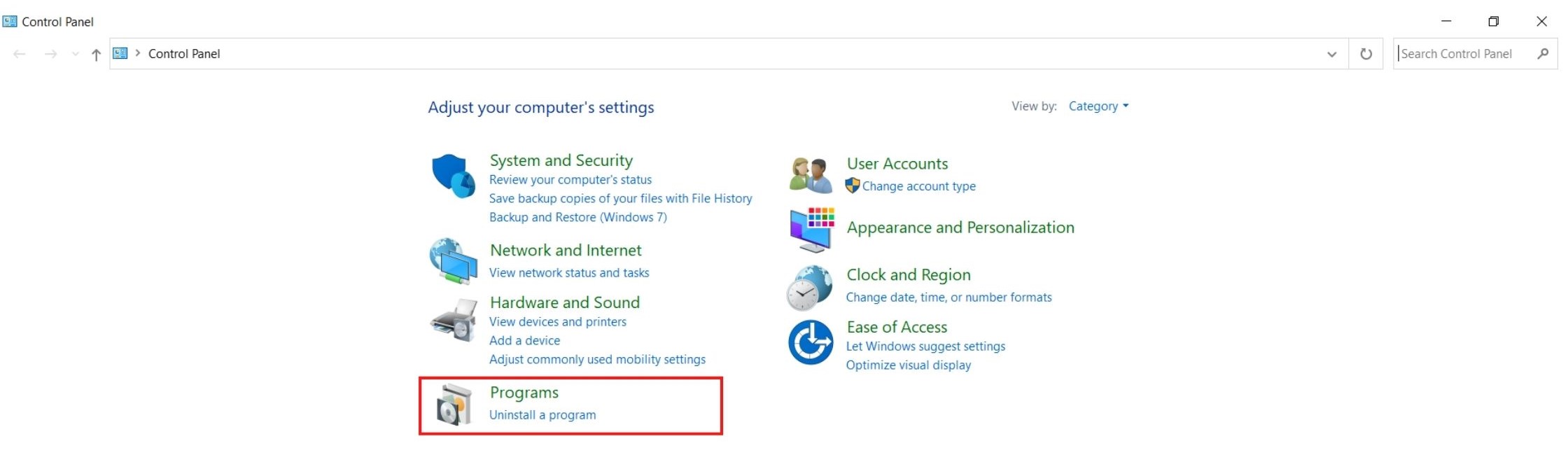Expand the address bar history dropdown

tap(1331, 54)
